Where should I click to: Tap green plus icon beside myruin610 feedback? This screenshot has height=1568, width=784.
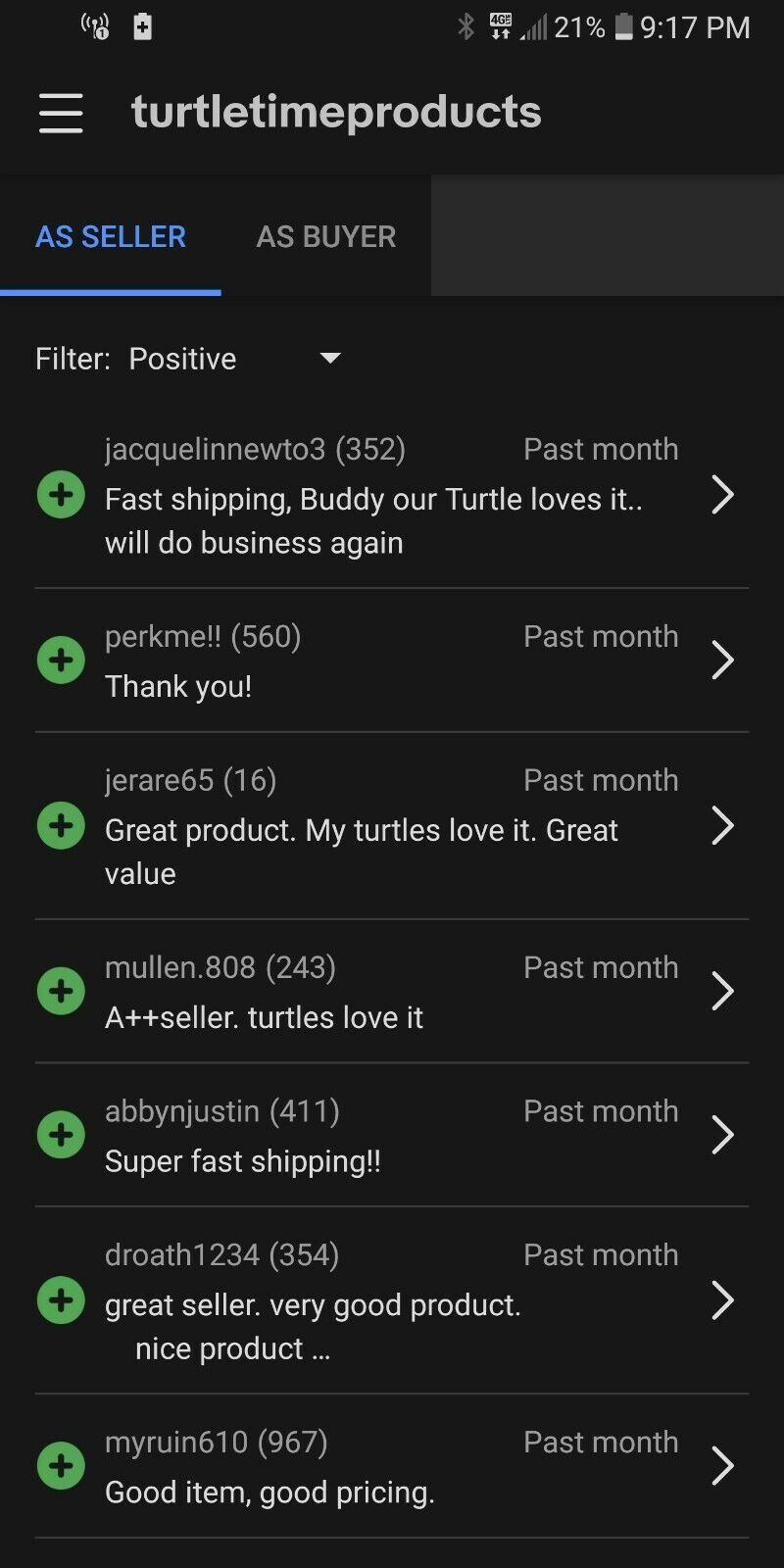pyautogui.click(x=61, y=1466)
